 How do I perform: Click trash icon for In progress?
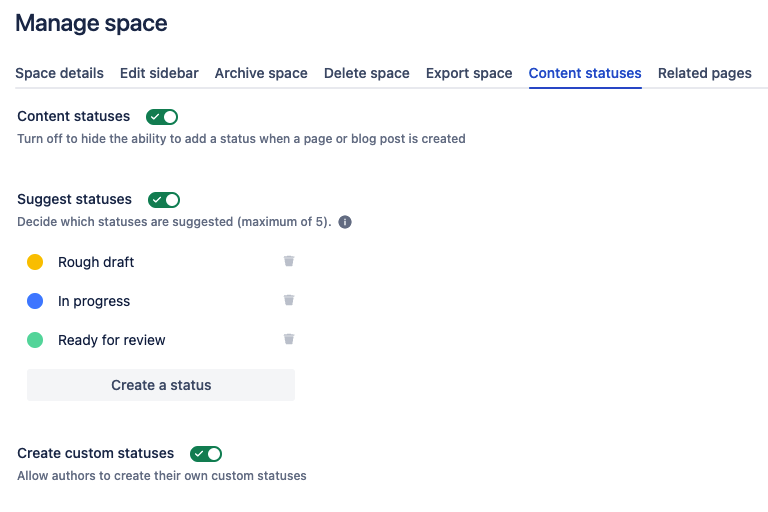click(289, 300)
